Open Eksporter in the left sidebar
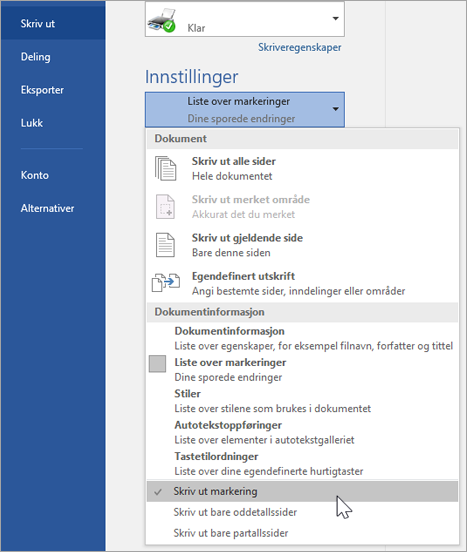Image resolution: width=467 pixels, height=552 pixels. [x=42, y=90]
